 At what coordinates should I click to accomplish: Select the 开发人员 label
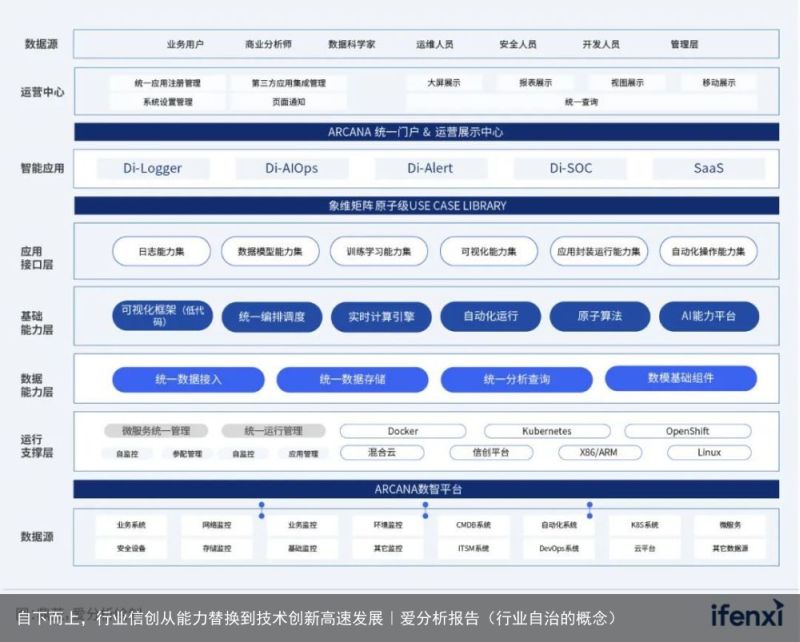point(601,44)
